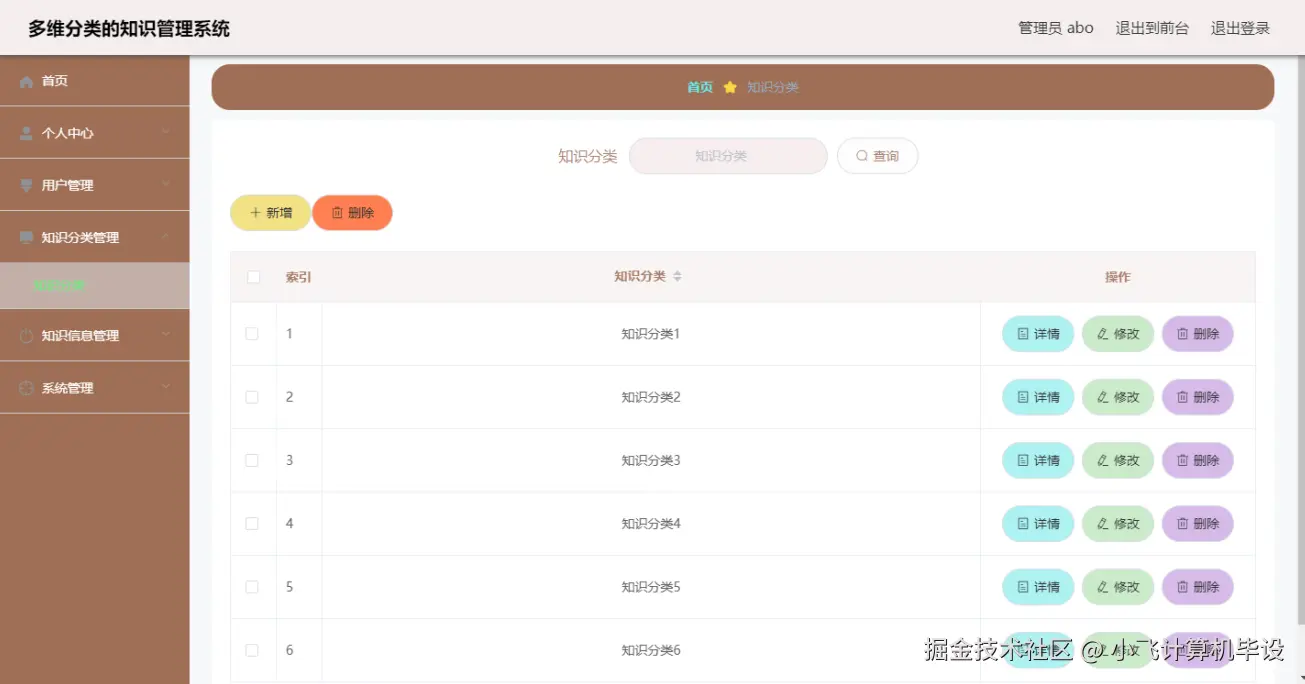The height and width of the screenshot is (684, 1305).
Task: Click 退出到前台 in the top bar
Action: (x=1152, y=27)
